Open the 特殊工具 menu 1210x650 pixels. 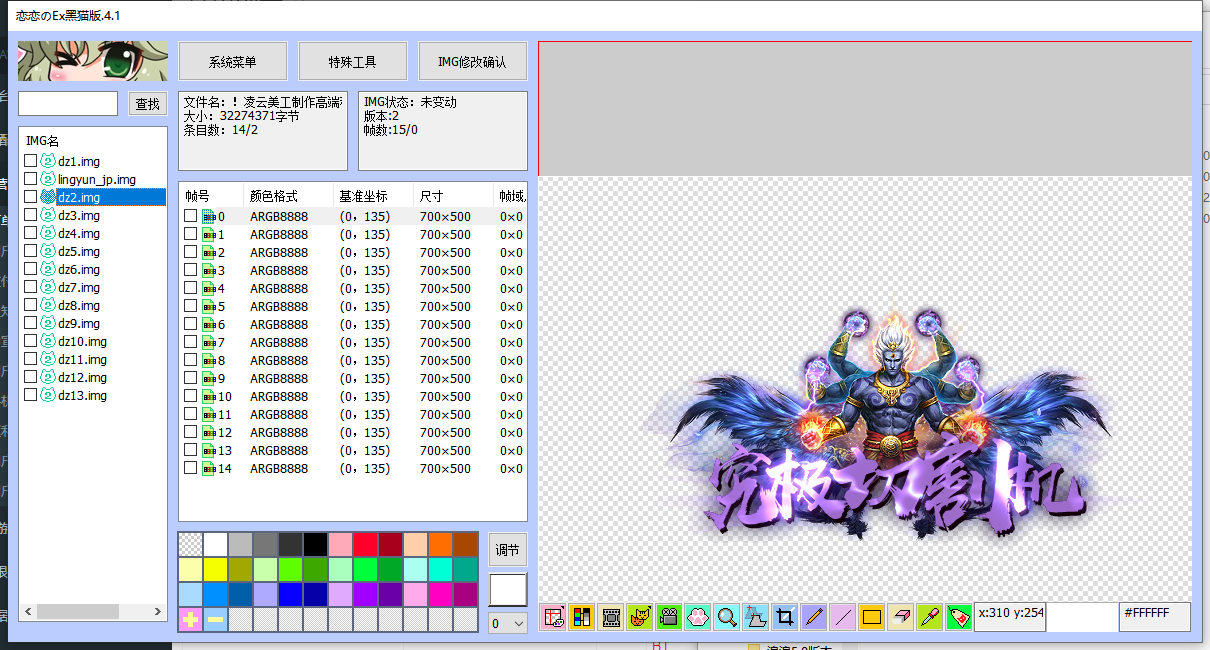point(352,60)
